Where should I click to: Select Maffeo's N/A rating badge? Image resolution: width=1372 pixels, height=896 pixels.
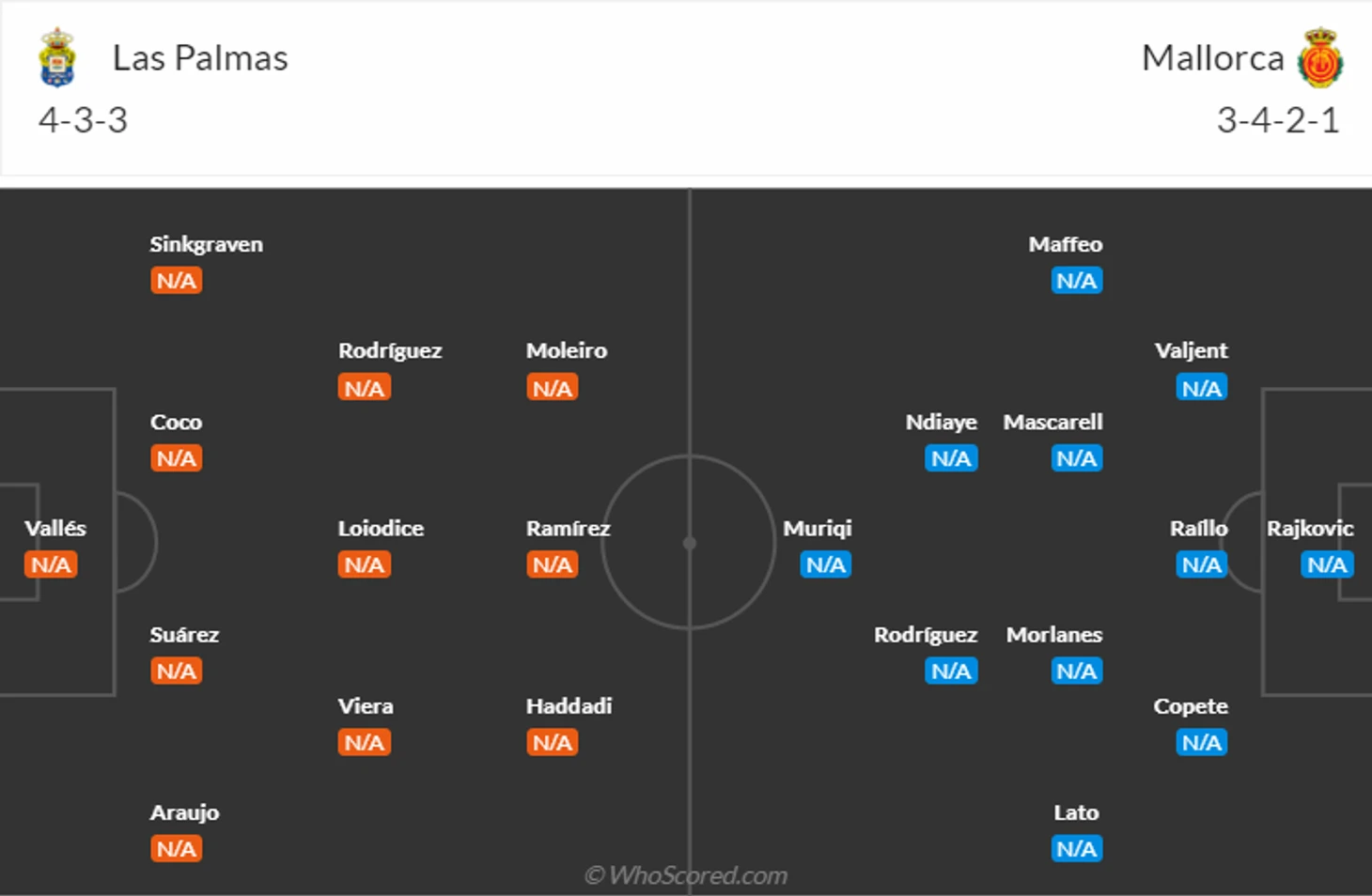point(1077,281)
